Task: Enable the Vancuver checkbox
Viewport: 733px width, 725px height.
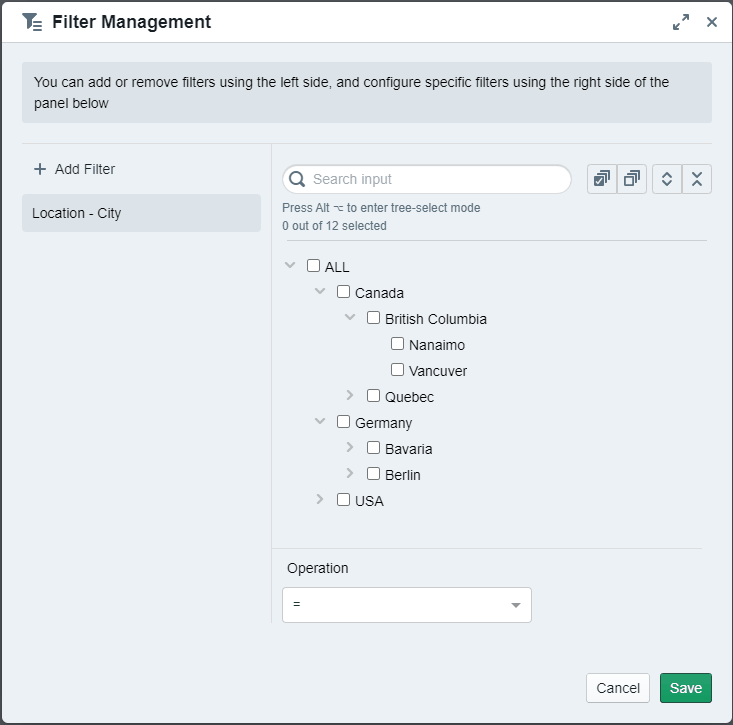Action: 397,370
